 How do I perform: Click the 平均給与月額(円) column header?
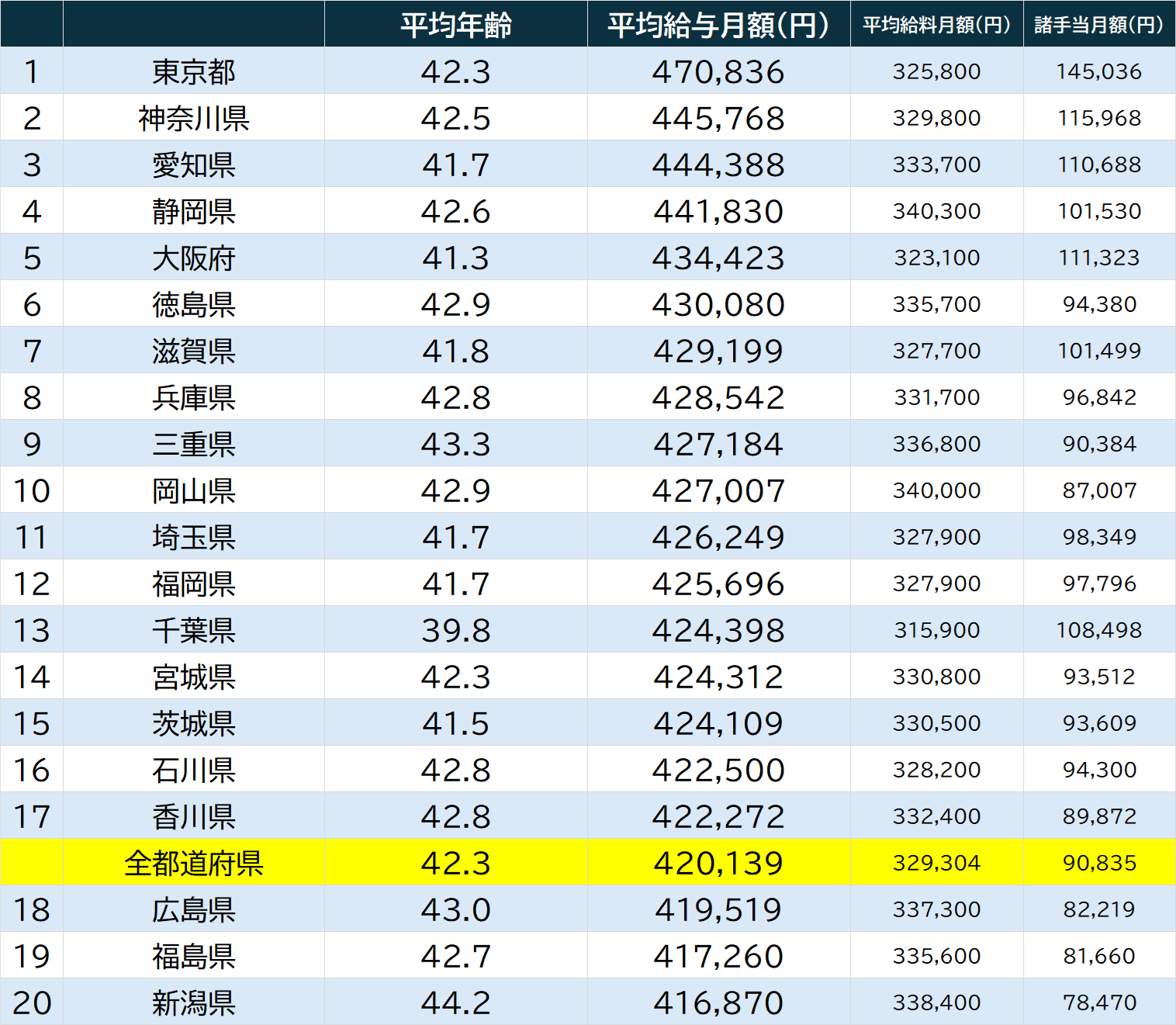tap(718, 25)
